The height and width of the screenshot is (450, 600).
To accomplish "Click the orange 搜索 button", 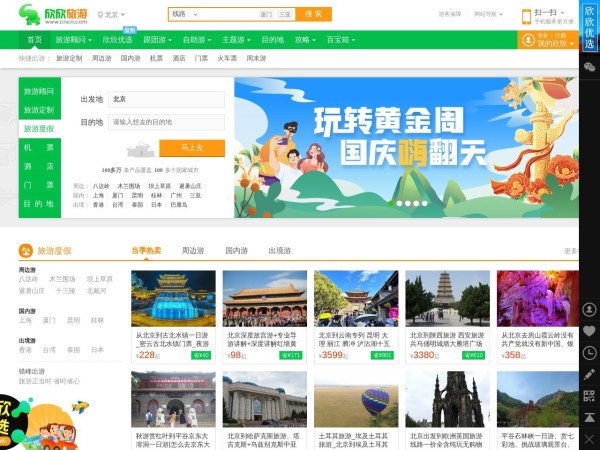I will point(314,15).
